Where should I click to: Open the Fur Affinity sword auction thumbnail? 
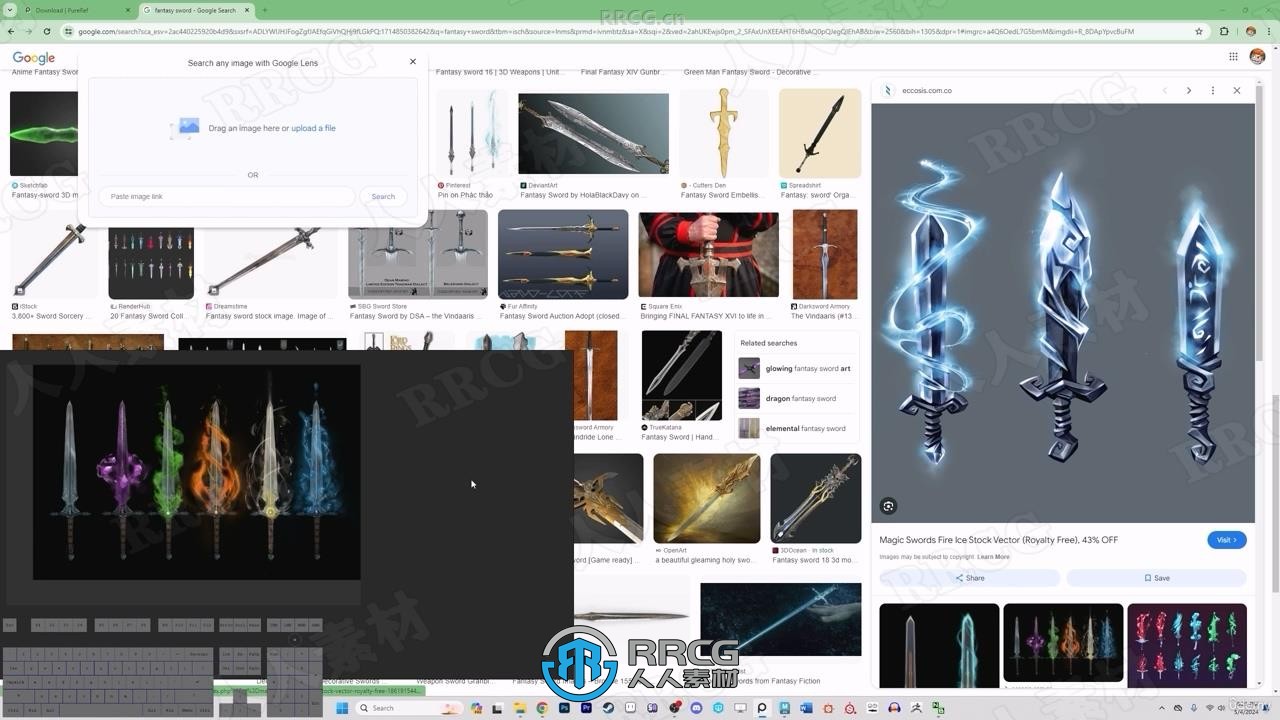pos(563,254)
